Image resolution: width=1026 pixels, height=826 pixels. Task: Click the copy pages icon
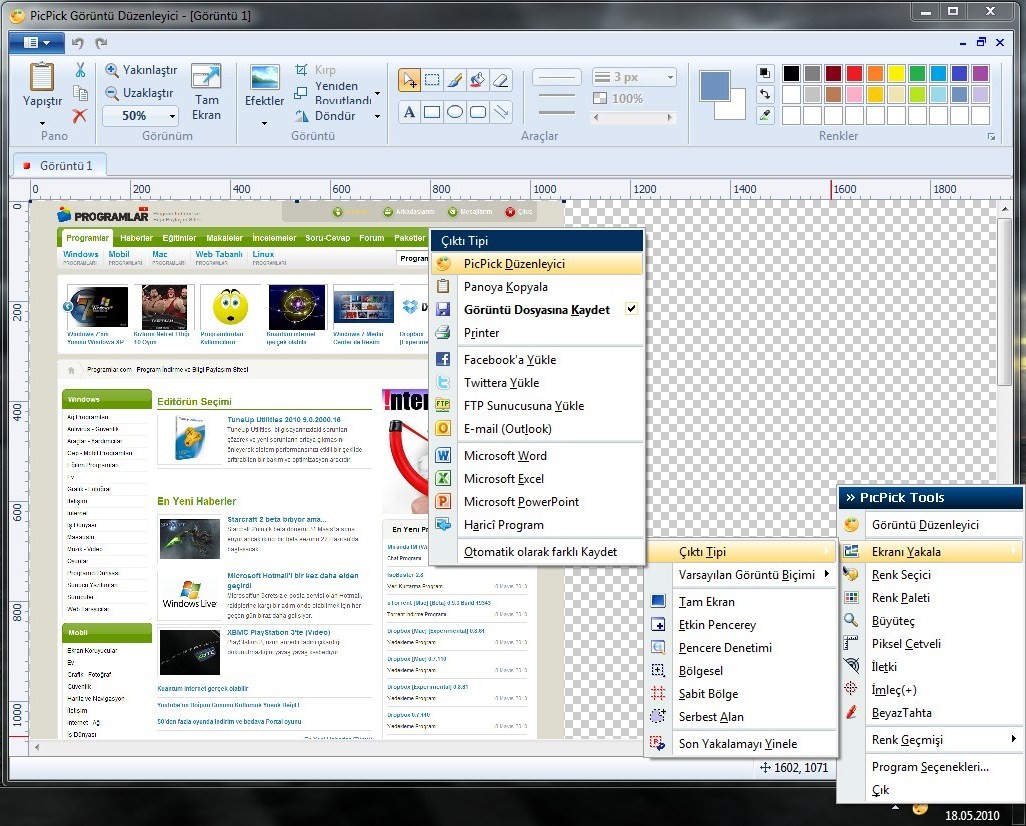click(x=80, y=92)
